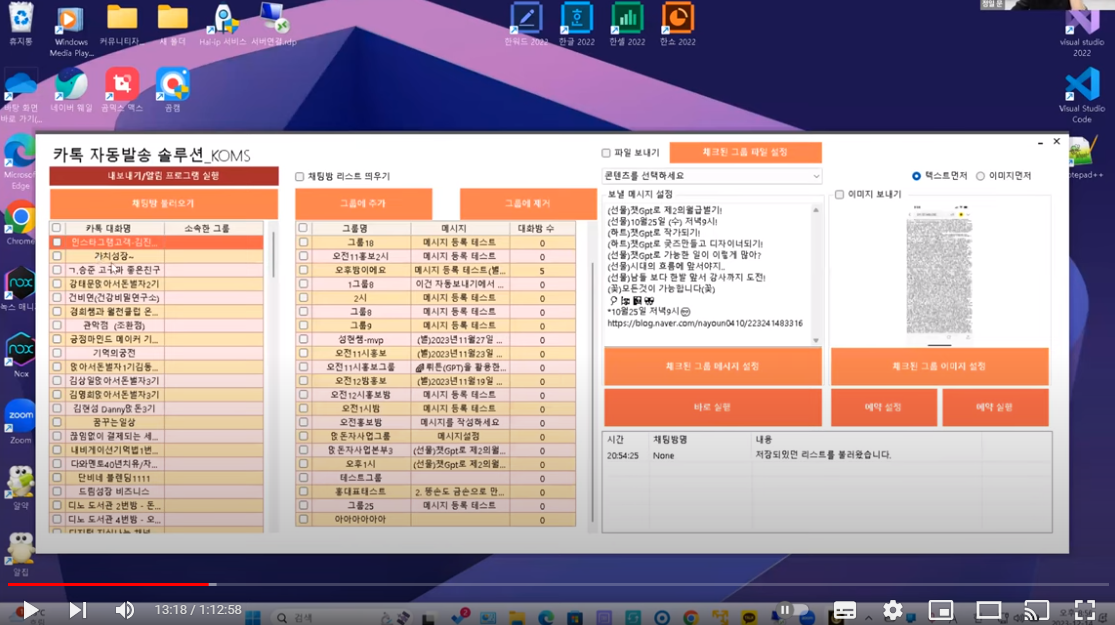Viewport: 1115px width, 625px height.
Task: Select the 기억의궁전 chat room row
Action: [x=156, y=353]
